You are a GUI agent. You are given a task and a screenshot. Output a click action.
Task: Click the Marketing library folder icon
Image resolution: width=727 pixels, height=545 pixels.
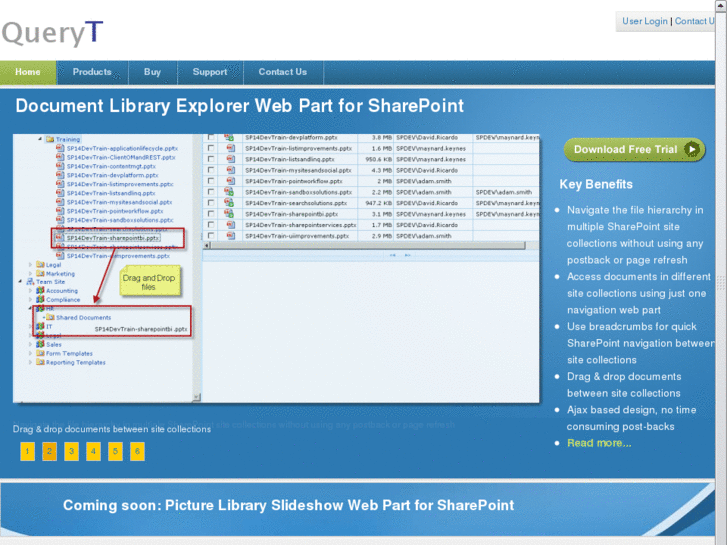[40, 273]
